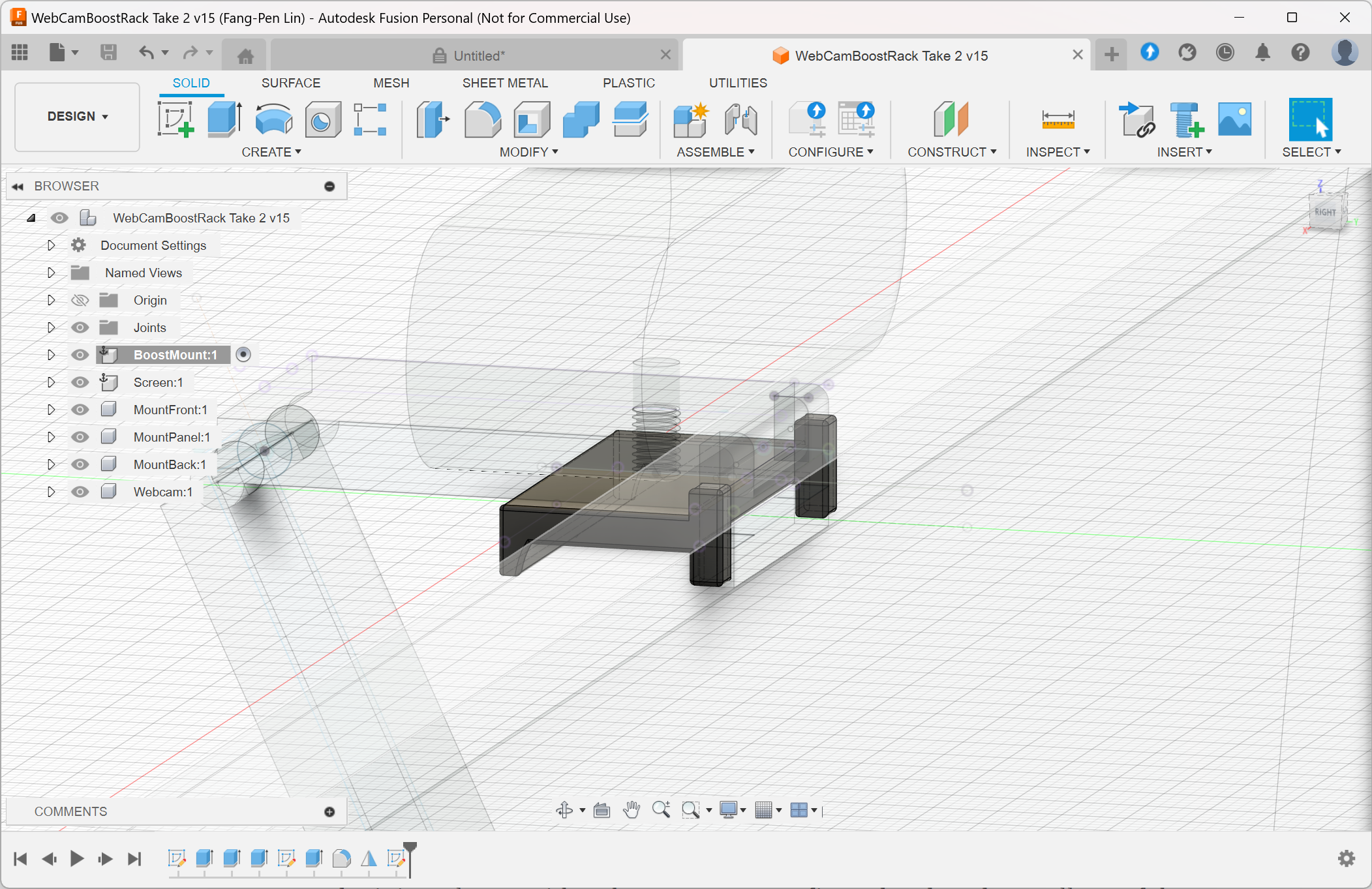Click the Add Comment button
The height and width of the screenshot is (889, 1372).
330,811
